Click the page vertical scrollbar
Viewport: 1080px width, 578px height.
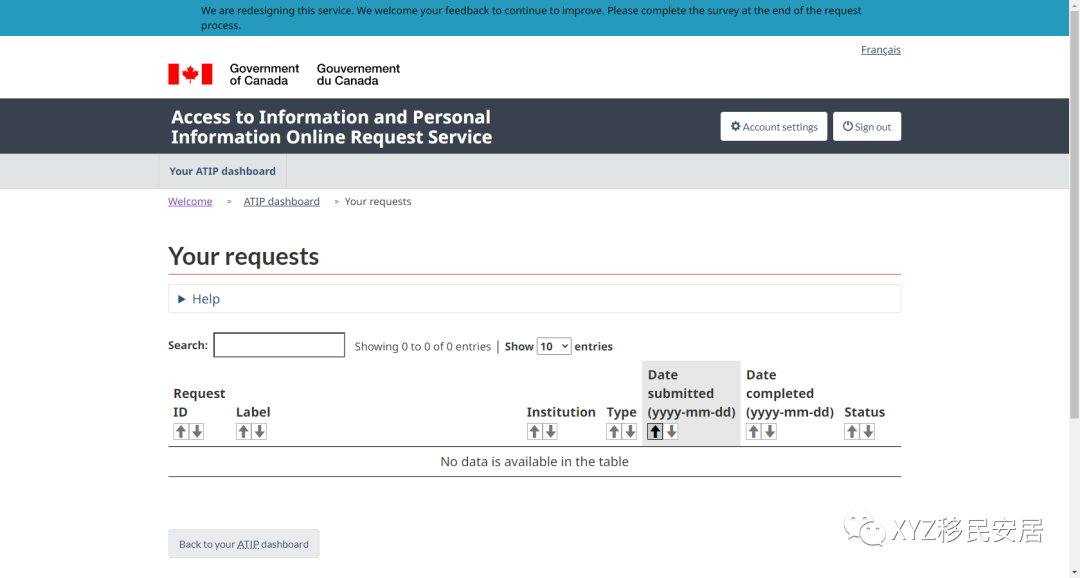1074,214
